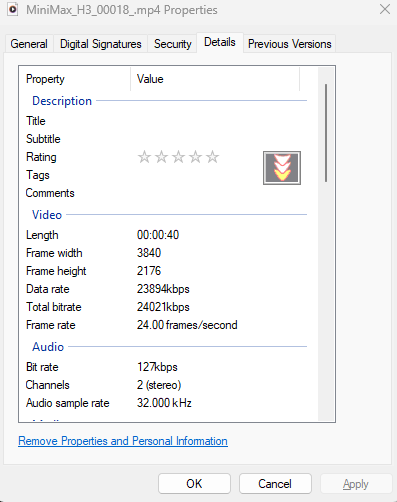This screenshot has width=397, height=502.
Task: Click the Audio section heading
Action: pos(48,347)
